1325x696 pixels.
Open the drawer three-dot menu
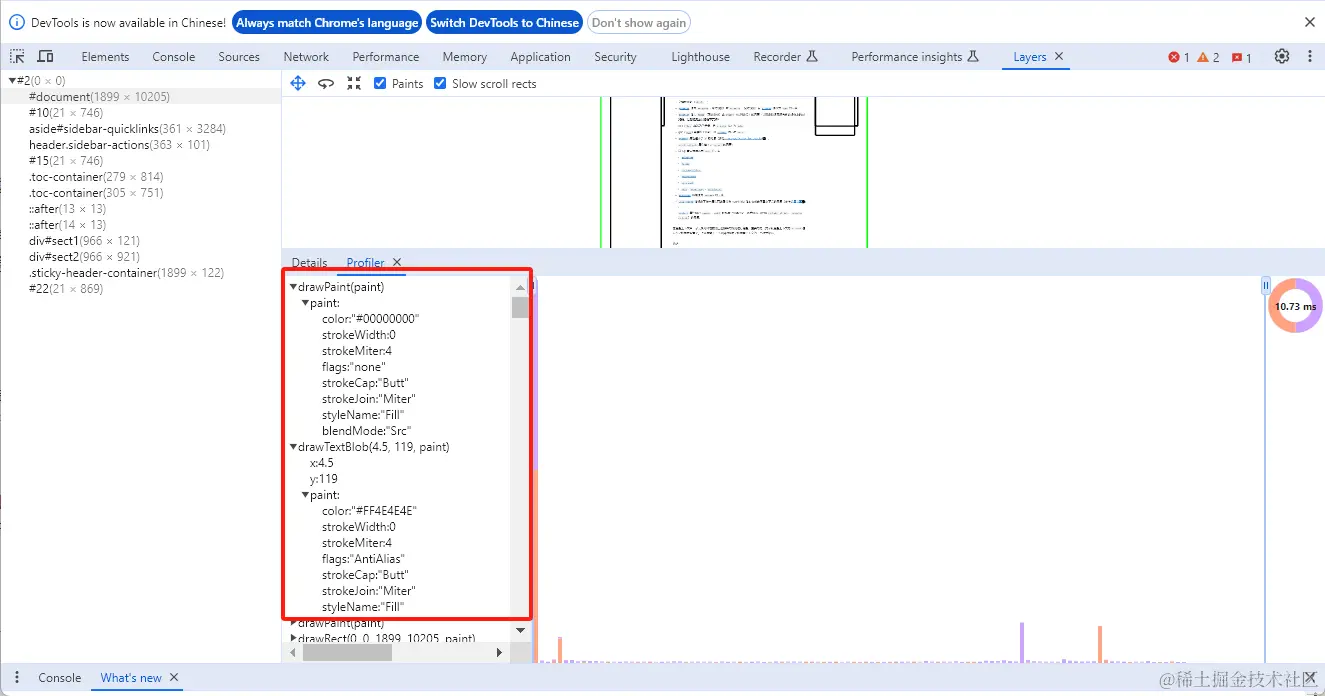(x=17, y=678)
